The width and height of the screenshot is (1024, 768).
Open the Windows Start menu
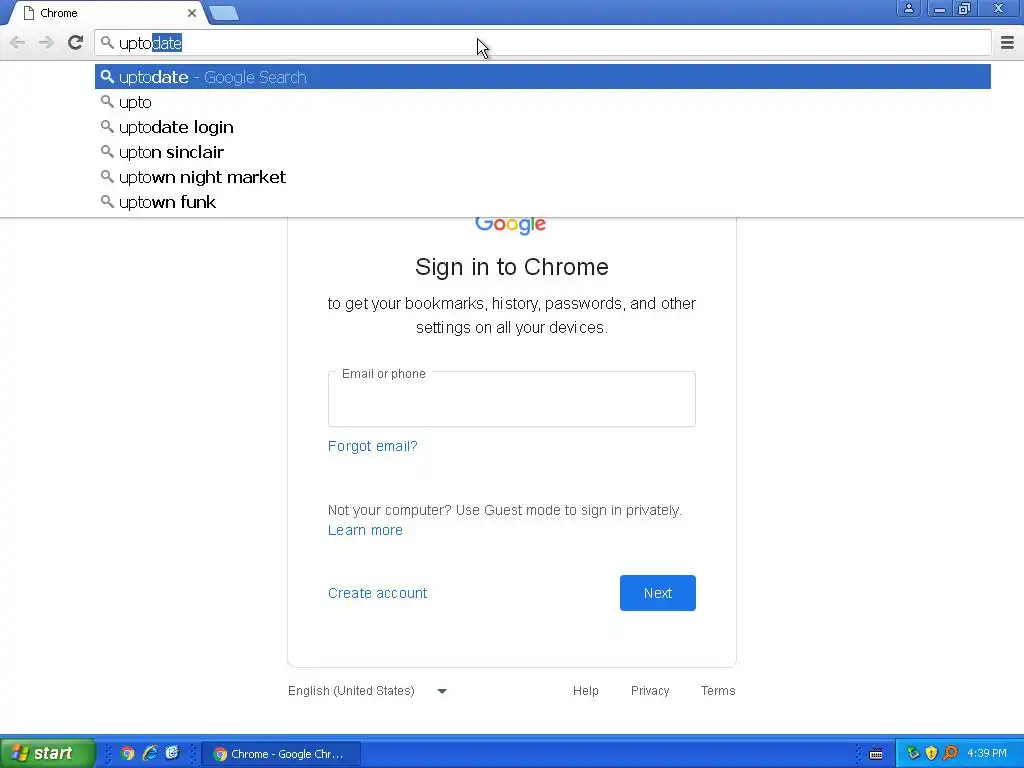47,753
